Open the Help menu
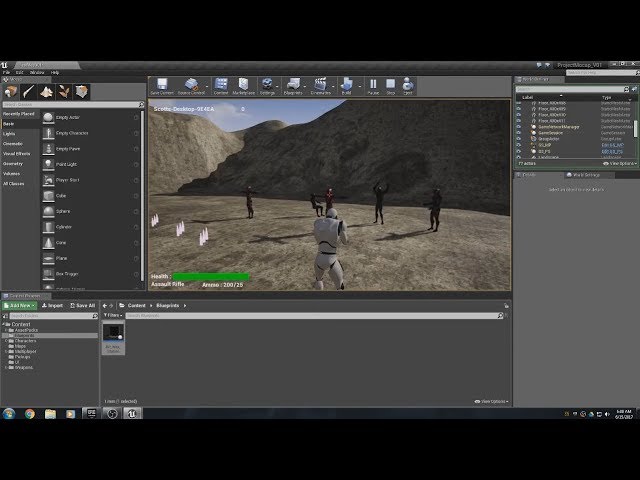 click(x=55, y=72)
